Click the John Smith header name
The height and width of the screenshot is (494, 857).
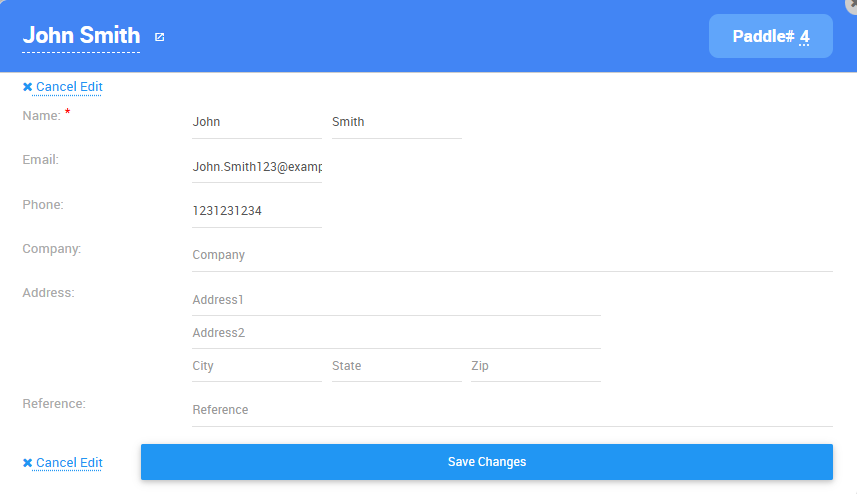tap(81, 36)
